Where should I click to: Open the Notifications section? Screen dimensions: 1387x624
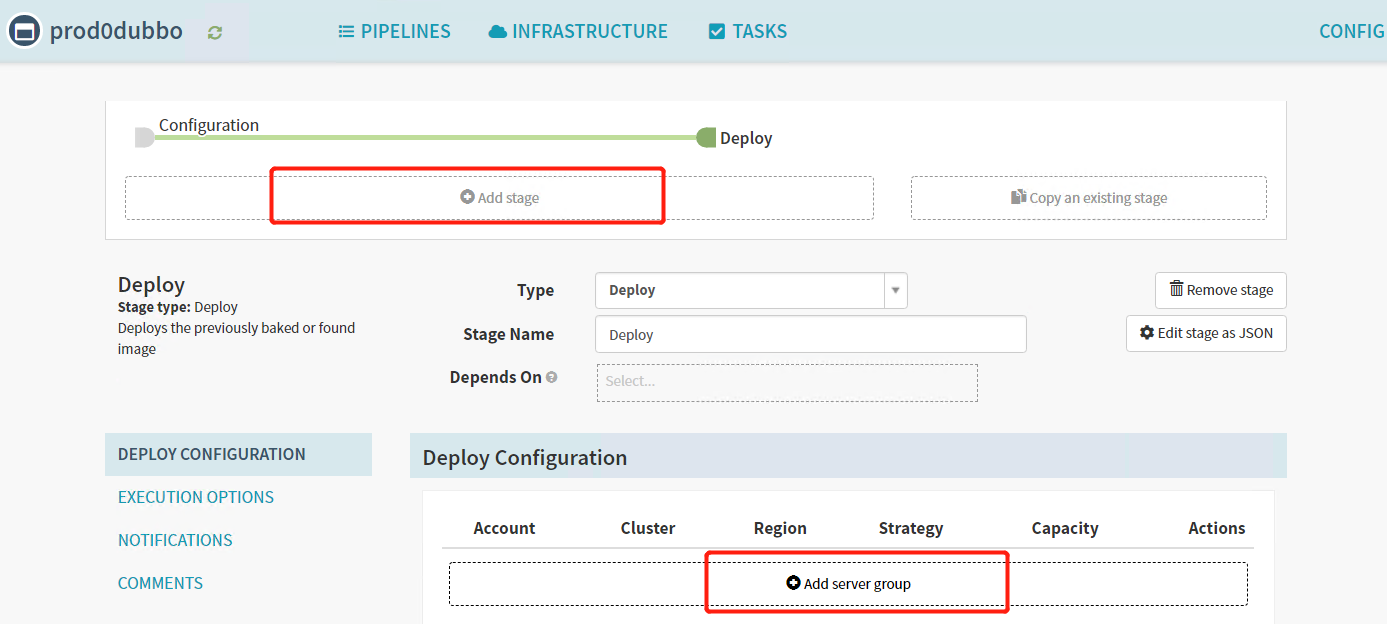click(175, 540)
